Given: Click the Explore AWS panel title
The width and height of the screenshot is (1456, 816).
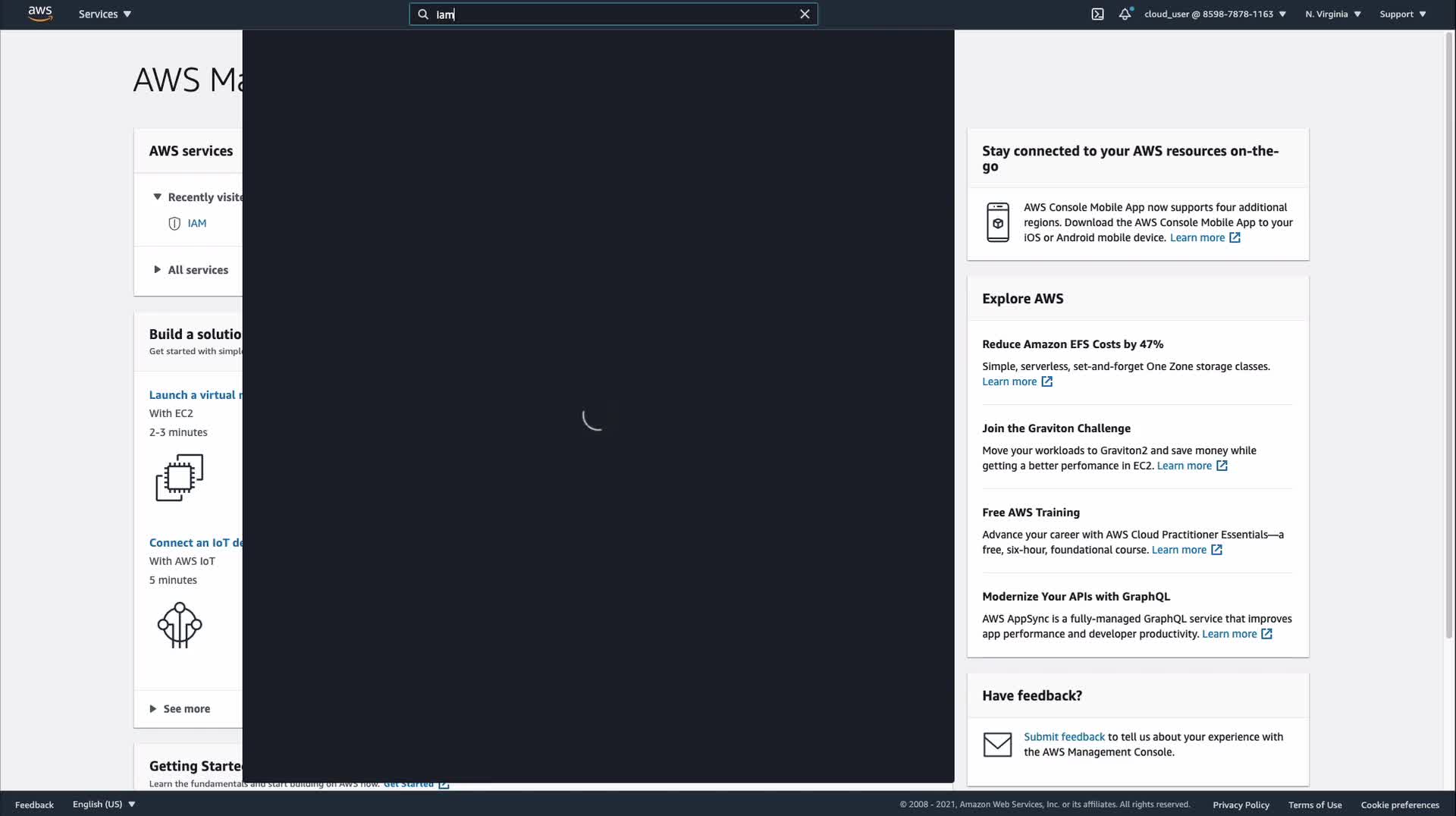Looking at the screenshot, I should pos(1022,298).
